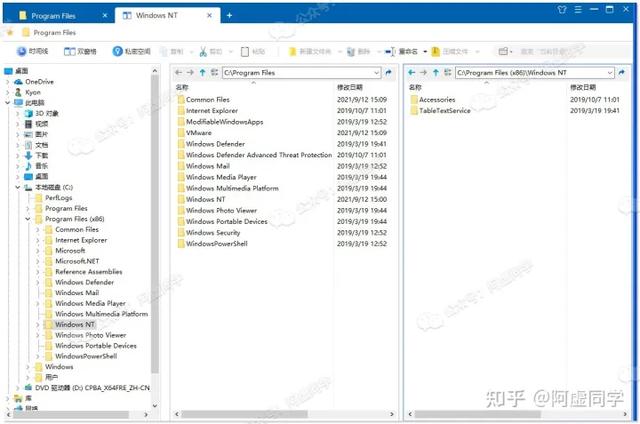The width and height of the screenshot is (640, 424).
Task: Collapse the 本地磁盘 (C:) tree node
Action: (18, 187)
